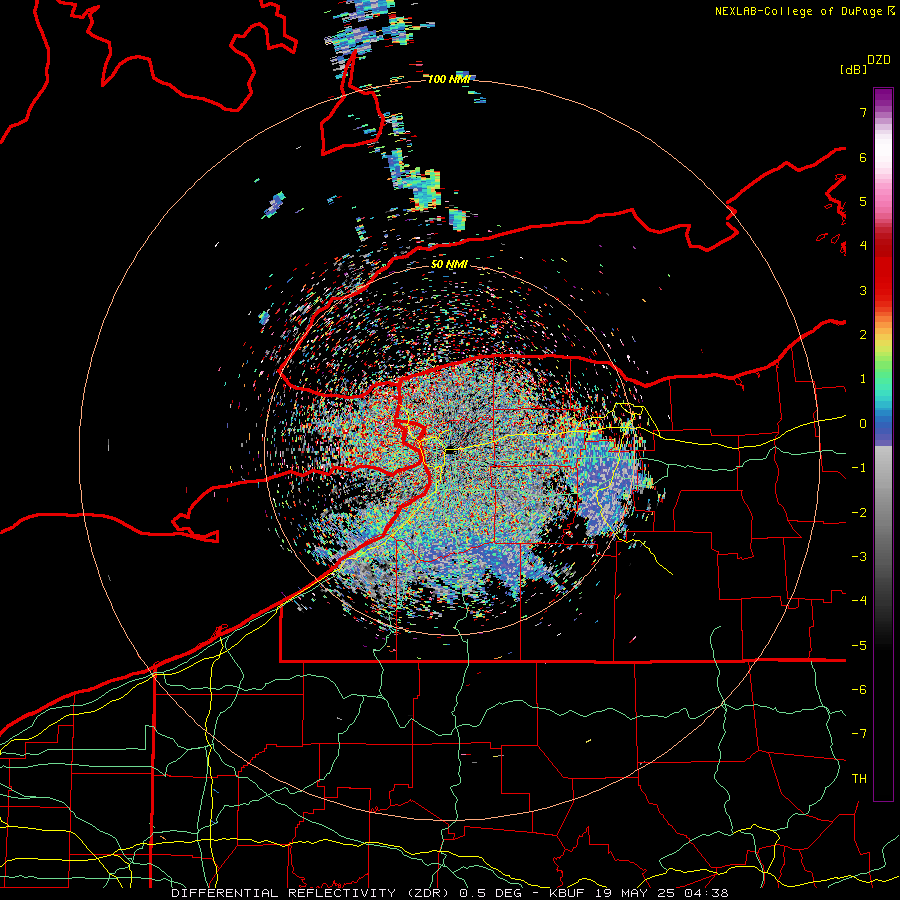
Task: Click the 7 value on the color scale
Action: coord(863,112)
